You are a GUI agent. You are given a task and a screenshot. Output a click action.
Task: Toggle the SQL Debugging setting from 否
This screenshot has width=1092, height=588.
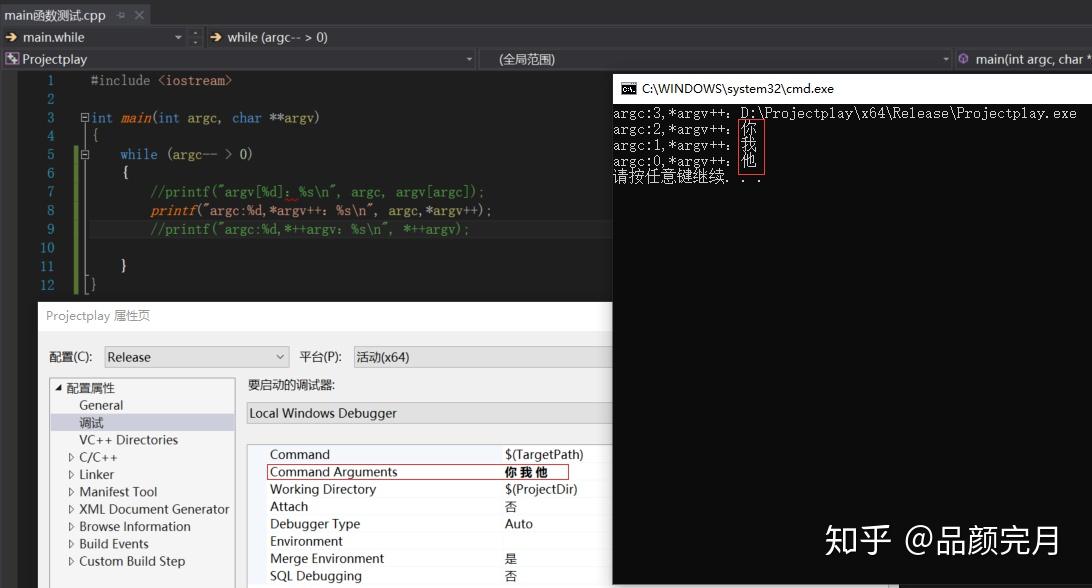pos(511,576)
